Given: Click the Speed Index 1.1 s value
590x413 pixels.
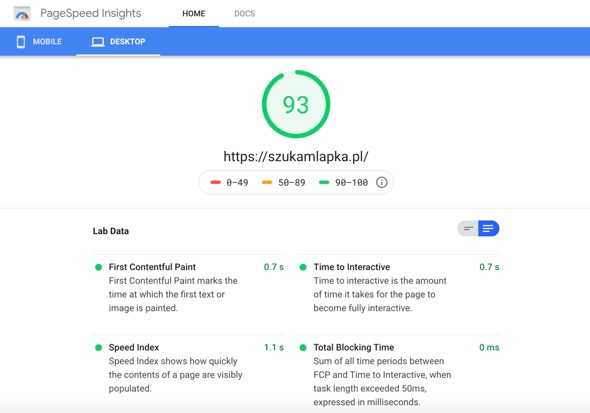Looking at the screenshot, I should pyautogui.click(x=274, y=347).
